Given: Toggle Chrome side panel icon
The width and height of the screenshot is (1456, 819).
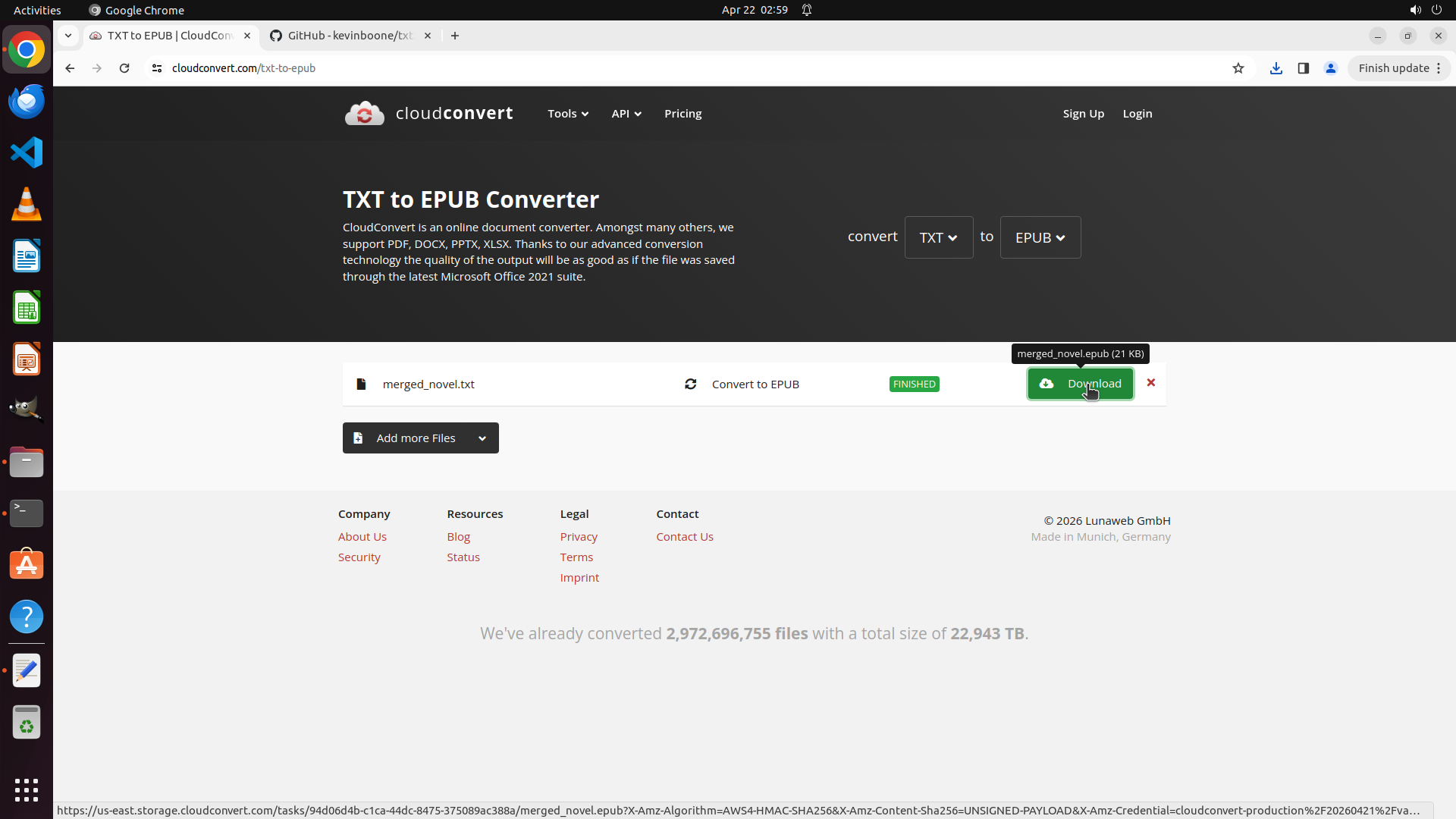Looking at the screenshot, I should [x=1304, y=68].
